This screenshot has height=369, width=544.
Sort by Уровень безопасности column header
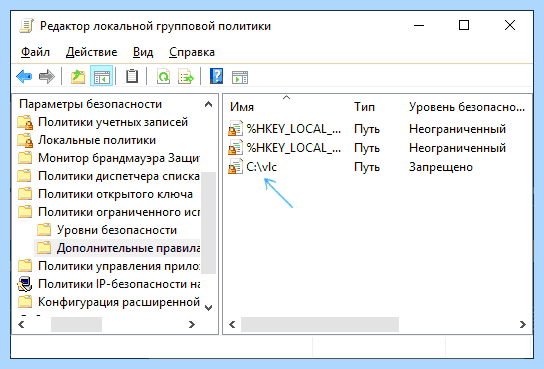pos(467,107)
